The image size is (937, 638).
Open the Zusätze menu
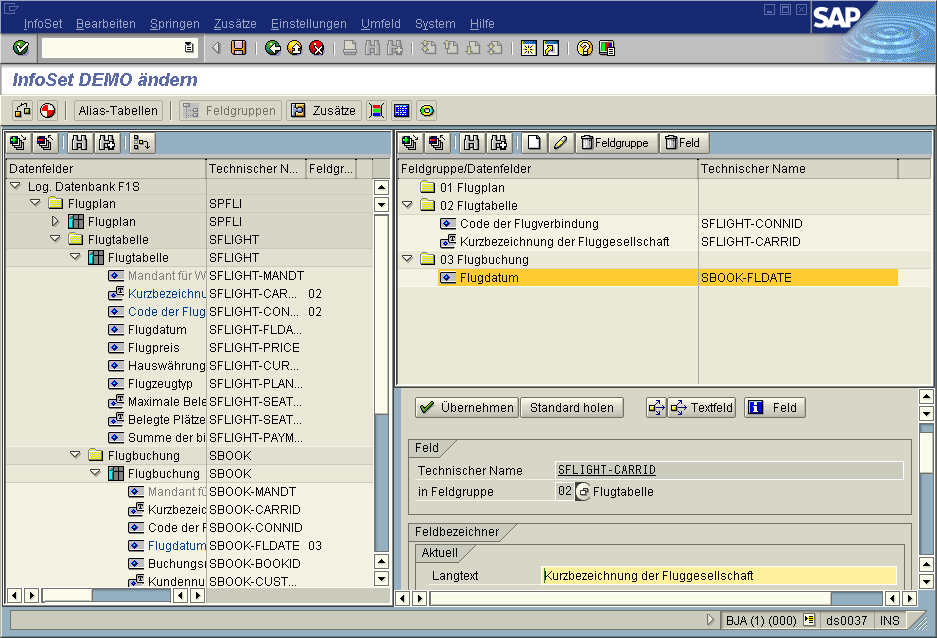coord(234,24)
